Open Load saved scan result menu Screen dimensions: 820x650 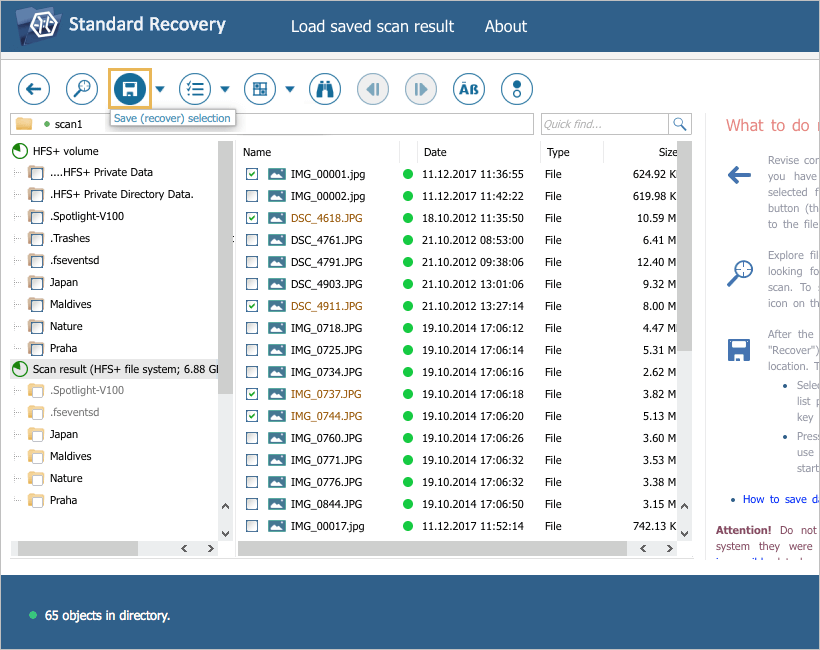(372, 26)
